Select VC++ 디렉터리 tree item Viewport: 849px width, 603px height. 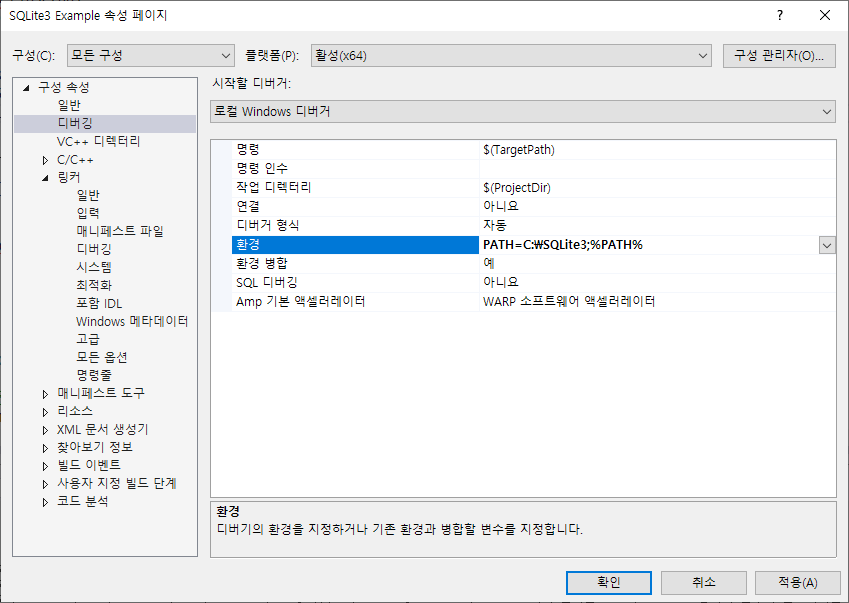click(98, 141)
